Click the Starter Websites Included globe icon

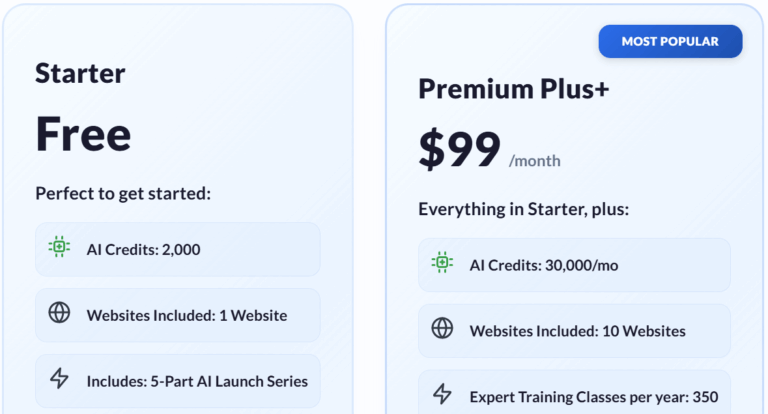click(59, 313)
